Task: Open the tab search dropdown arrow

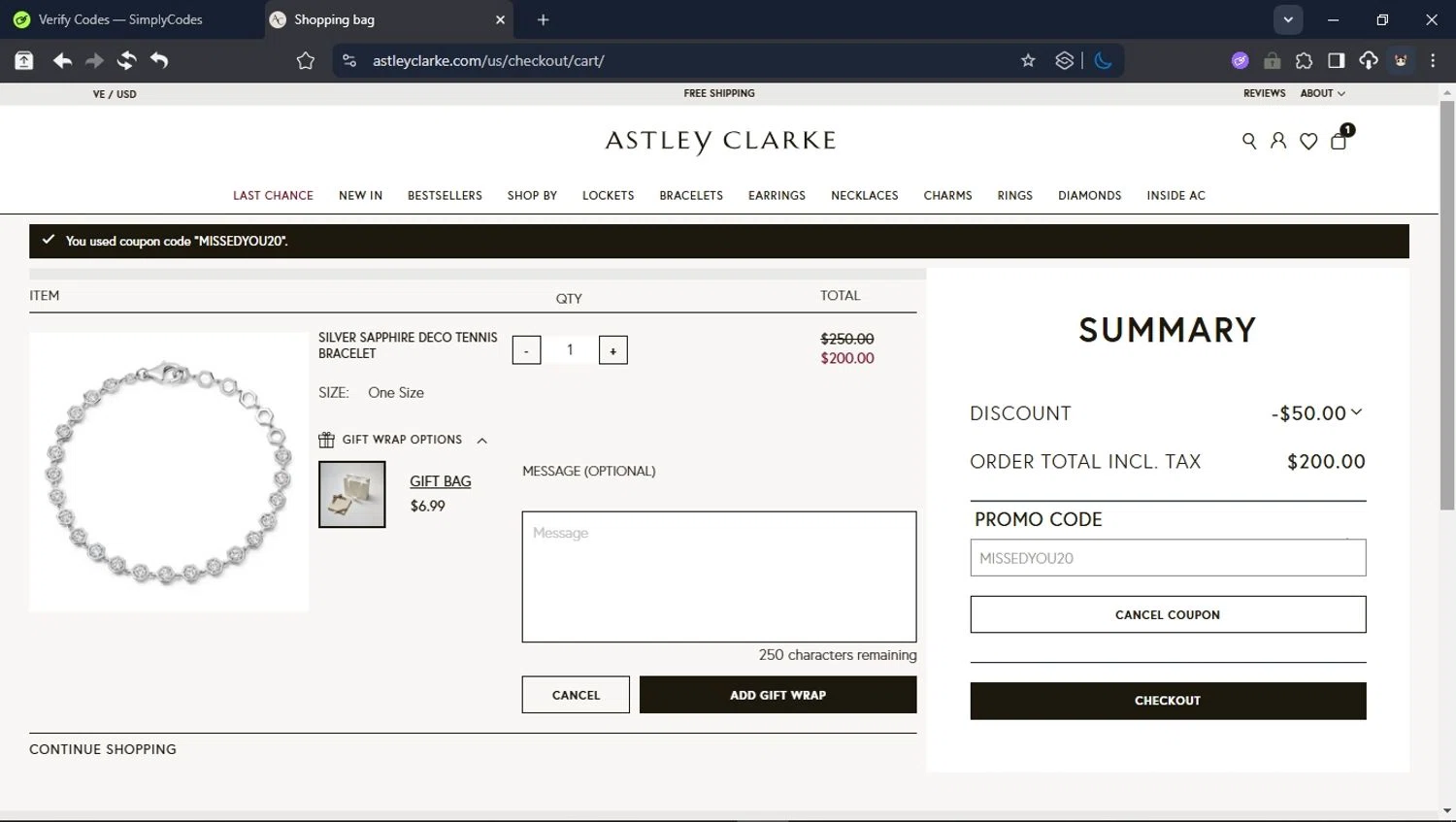Action: pos(1288,19)
